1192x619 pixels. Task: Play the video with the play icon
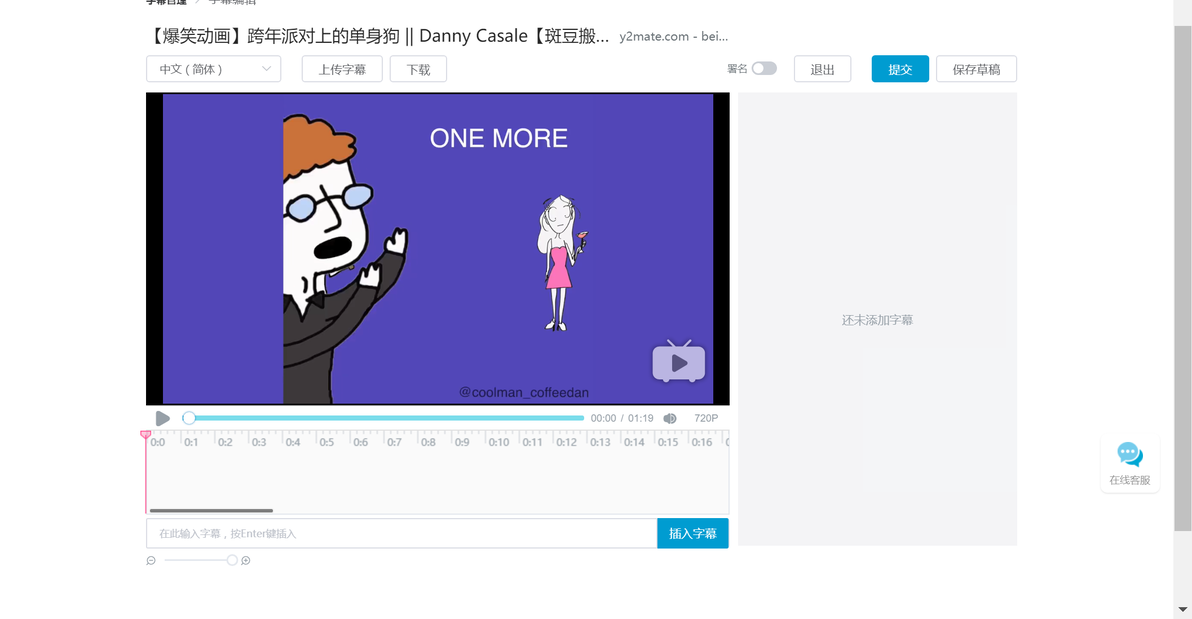(x=162, y=418)
